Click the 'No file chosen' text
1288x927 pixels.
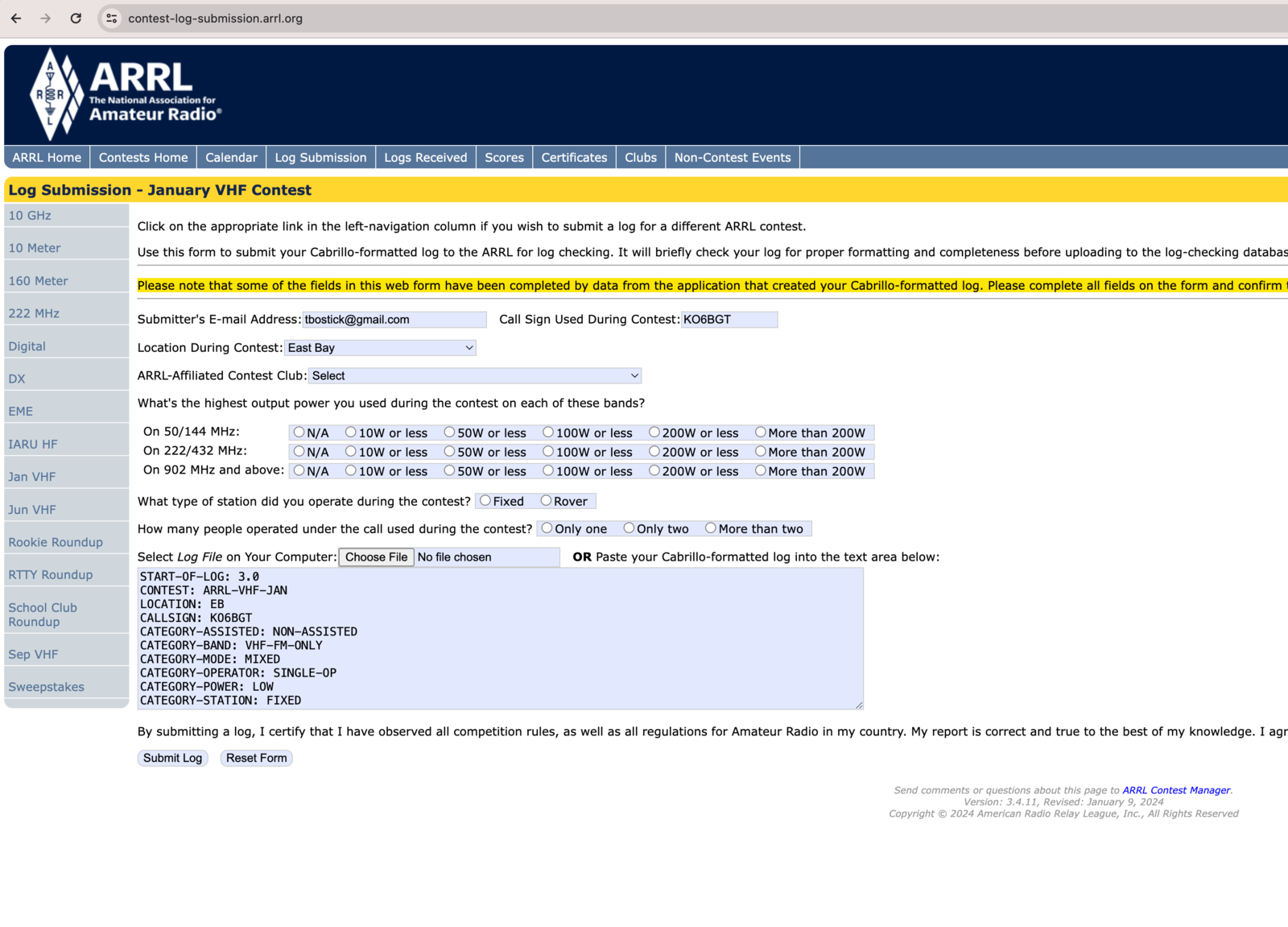454,557
